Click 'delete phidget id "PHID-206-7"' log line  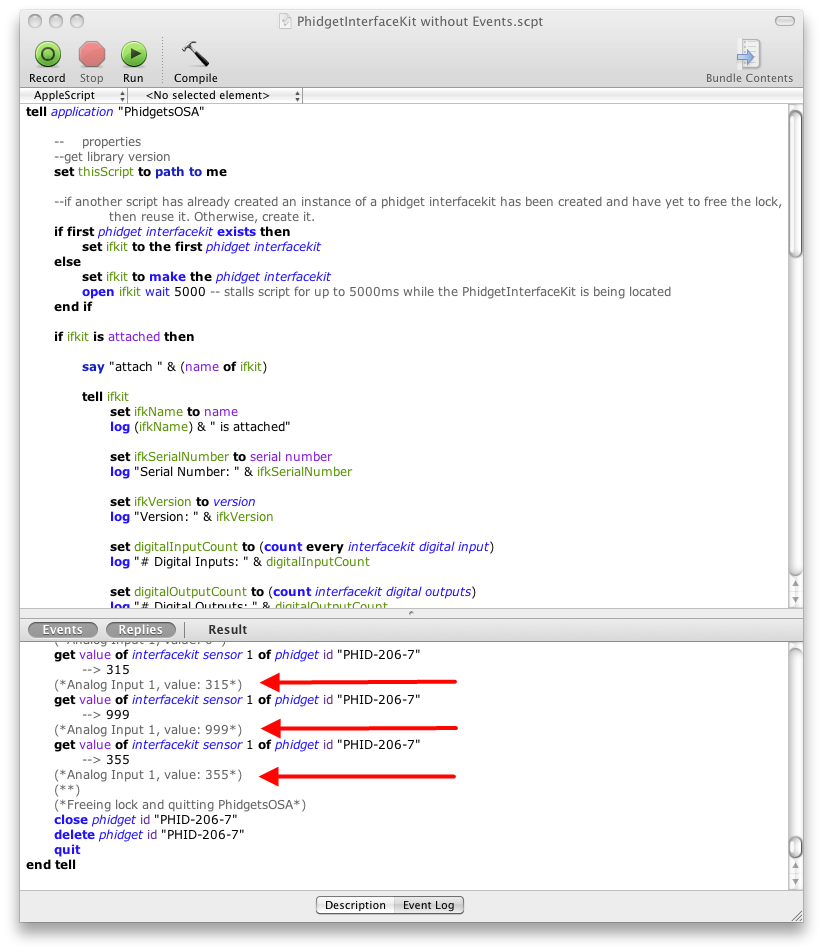(149, 835)
